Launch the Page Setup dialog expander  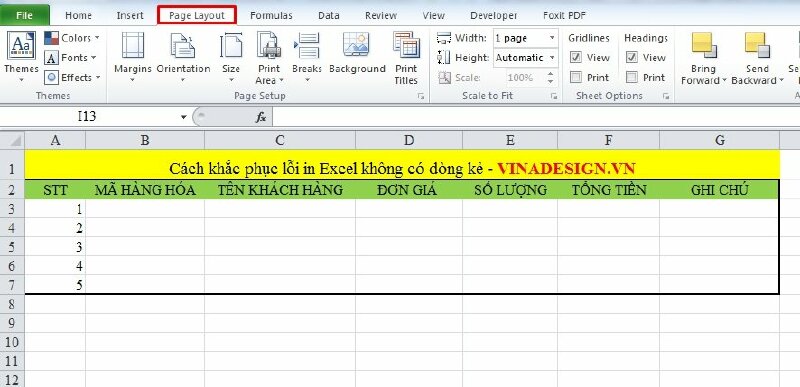421,96
